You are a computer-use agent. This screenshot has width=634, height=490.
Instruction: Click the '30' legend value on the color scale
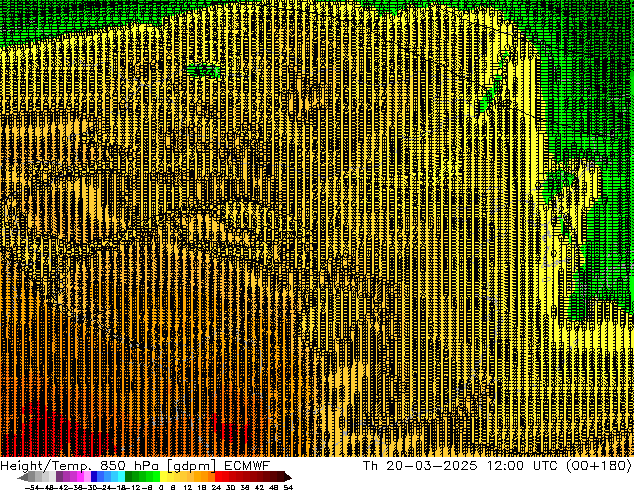(x=230, y=487)
